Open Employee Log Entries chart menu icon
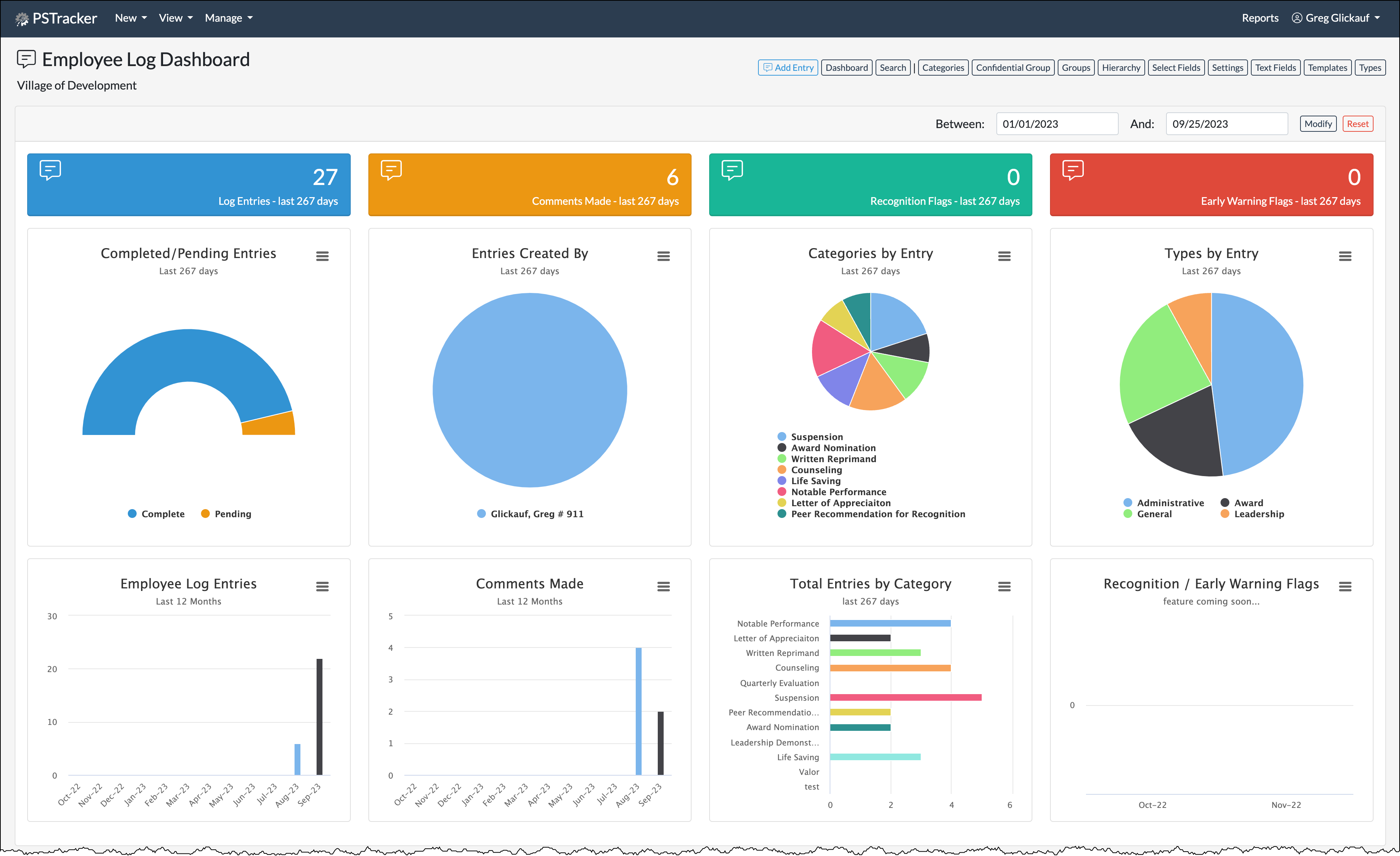1400x856 pixels. [322, 586]
